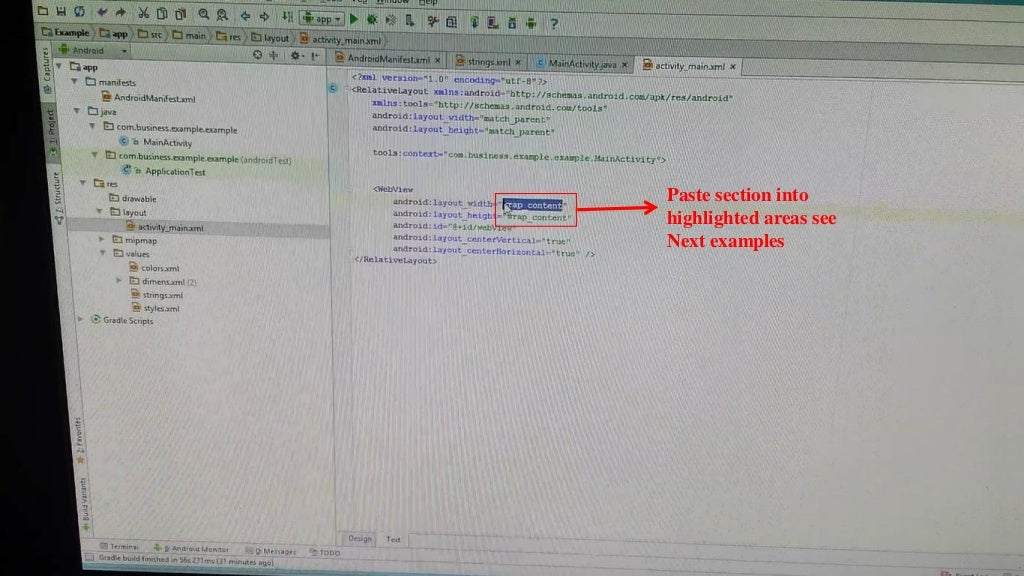Click the src breadcrumb

150,35
